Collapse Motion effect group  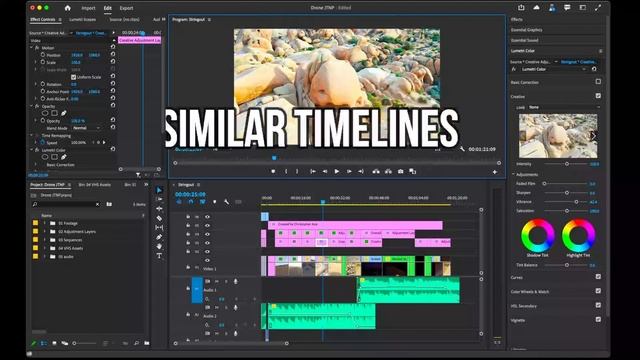(31, 48)
